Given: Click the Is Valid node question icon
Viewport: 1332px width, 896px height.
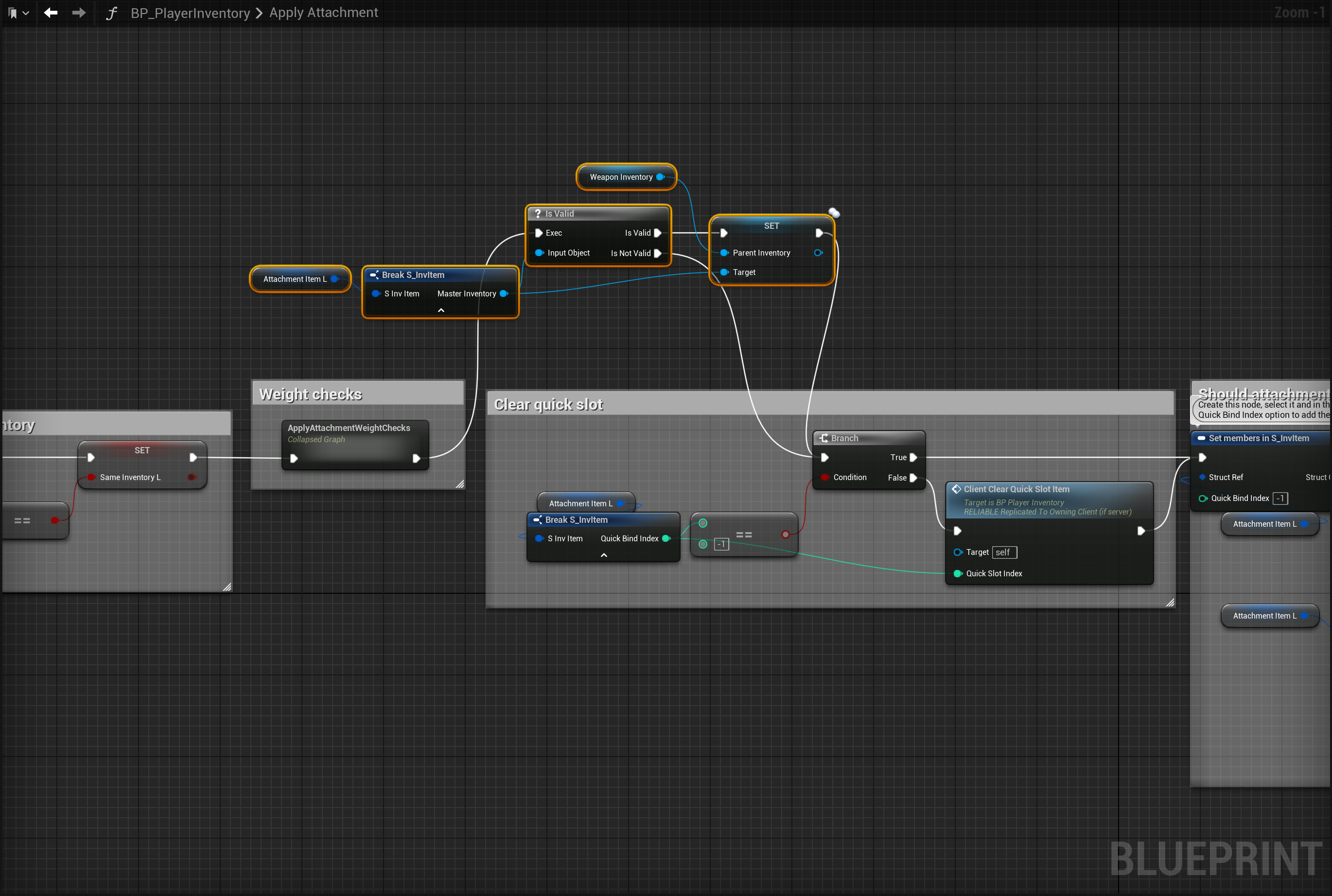Looking at the screenshot, I should [537, 213].
